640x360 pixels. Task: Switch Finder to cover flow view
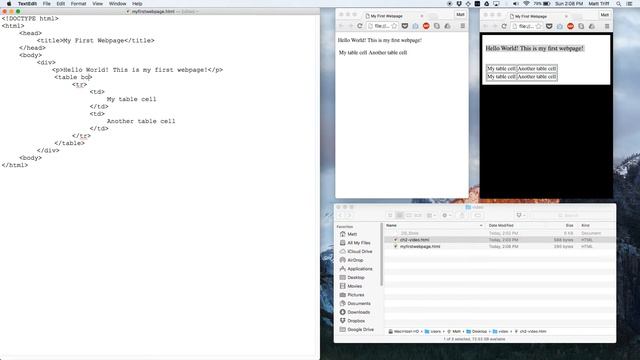[418, 215]
